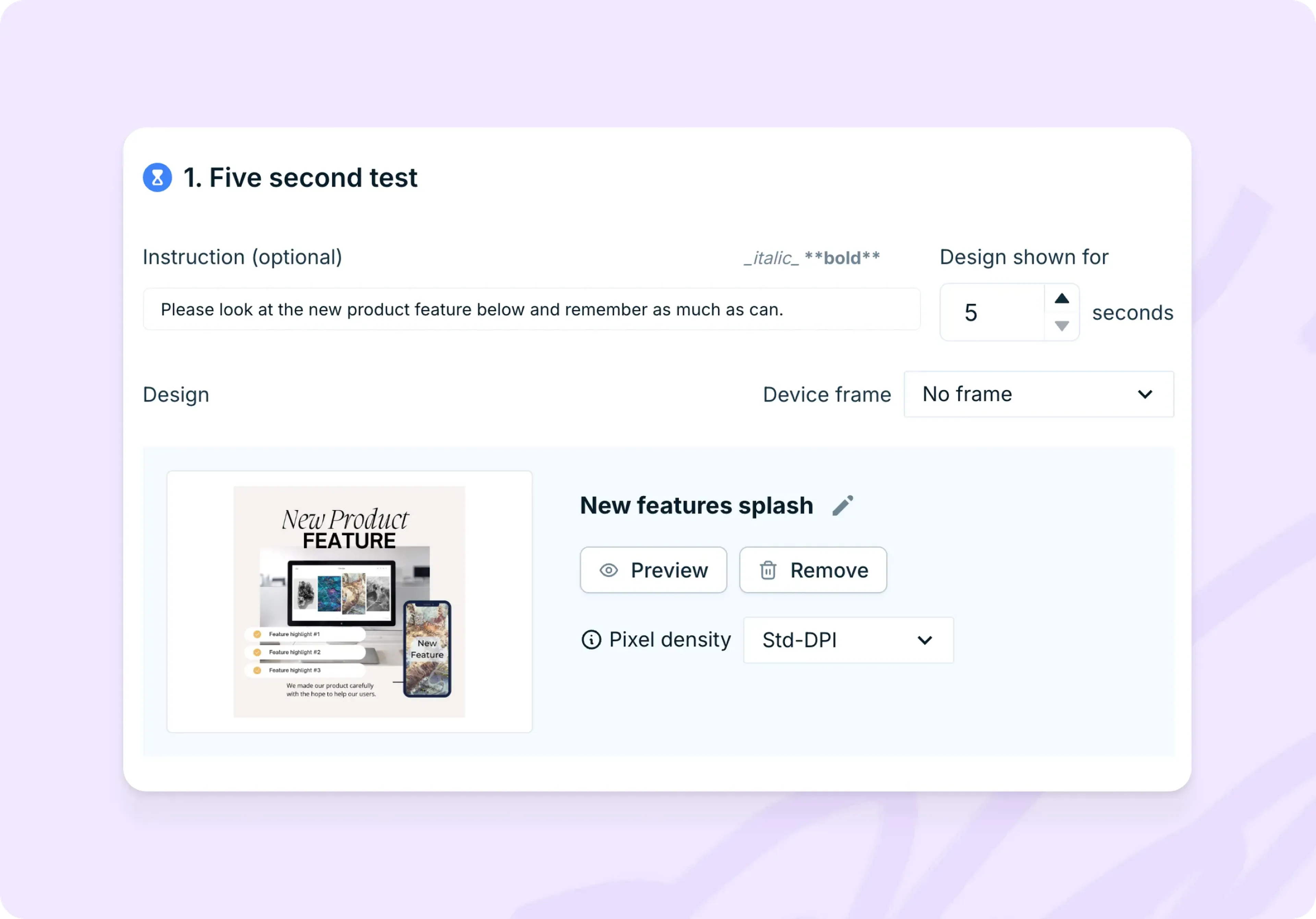Screen dimensions: 1316x919
Task: Click the chevron on the No frame selector
Action: pyautogui.click(x=1145, y=394)
